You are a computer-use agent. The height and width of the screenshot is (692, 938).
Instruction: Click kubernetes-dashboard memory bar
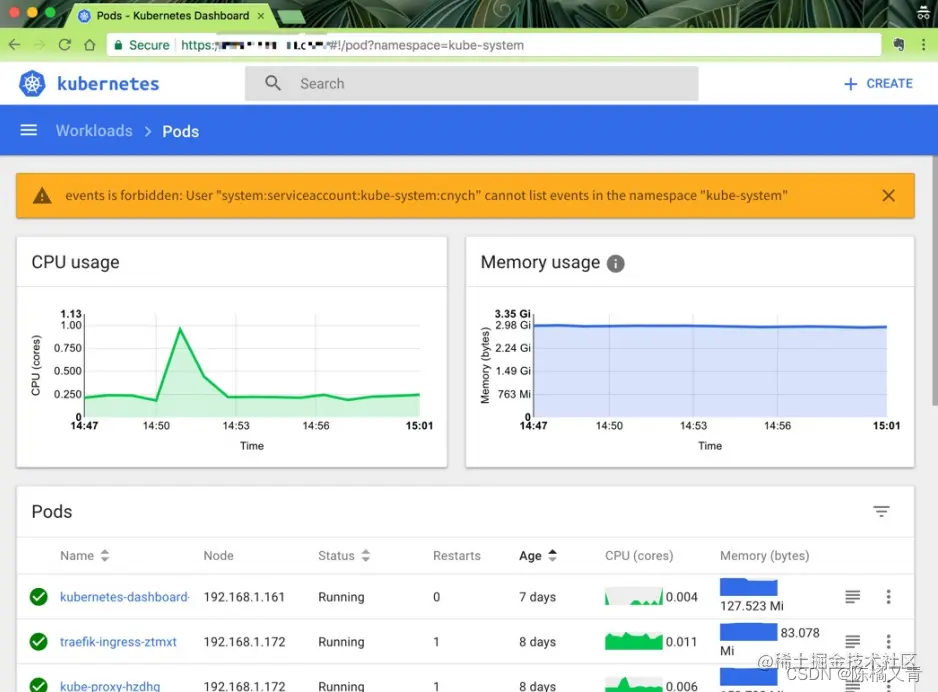pos(748,587)
